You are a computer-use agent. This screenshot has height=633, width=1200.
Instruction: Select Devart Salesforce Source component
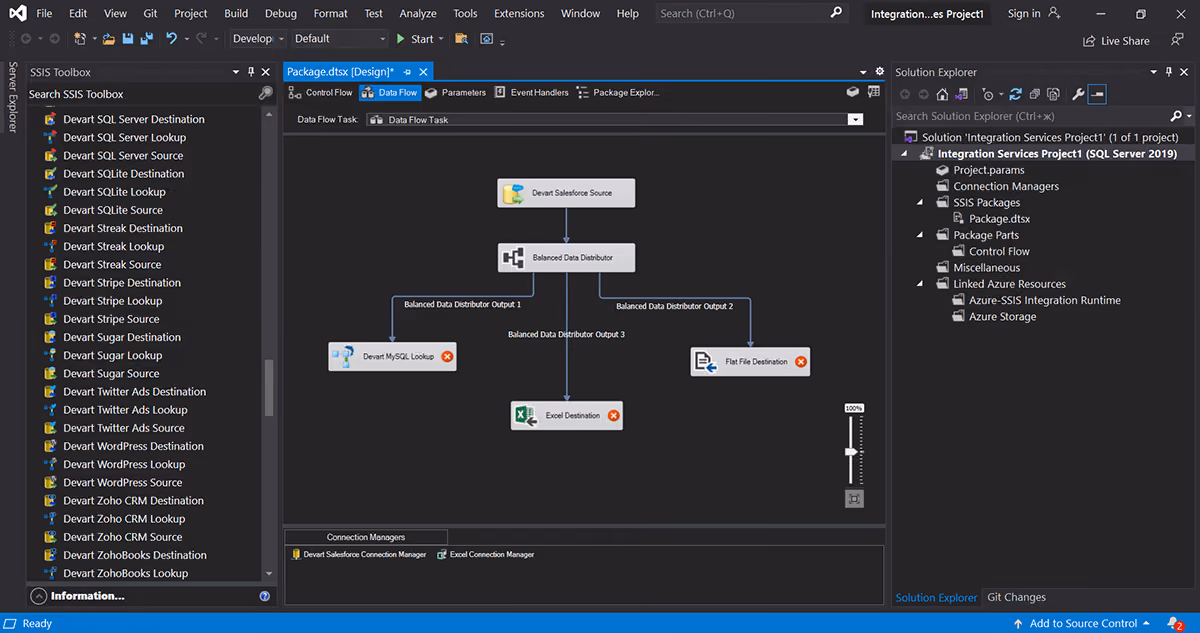(566, 193)
